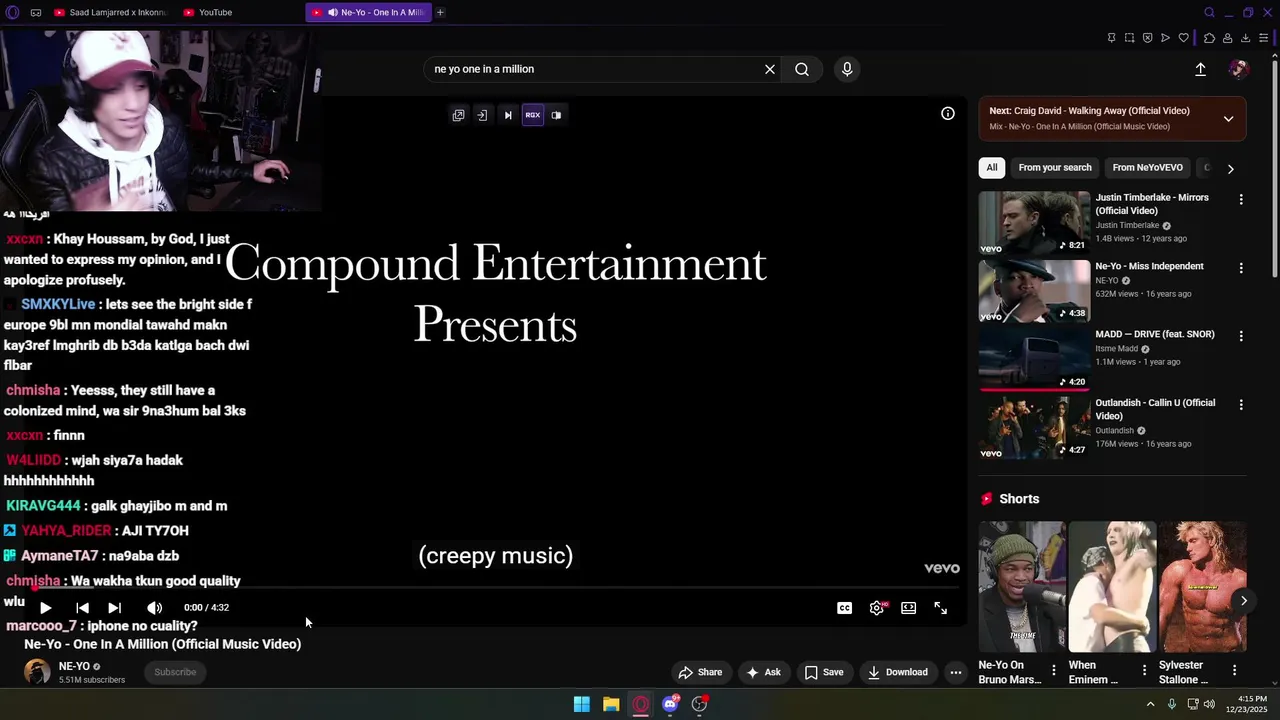Open the Opera GX main menu logo
The width and height of the screenshot is (1280, 720).
13,12
